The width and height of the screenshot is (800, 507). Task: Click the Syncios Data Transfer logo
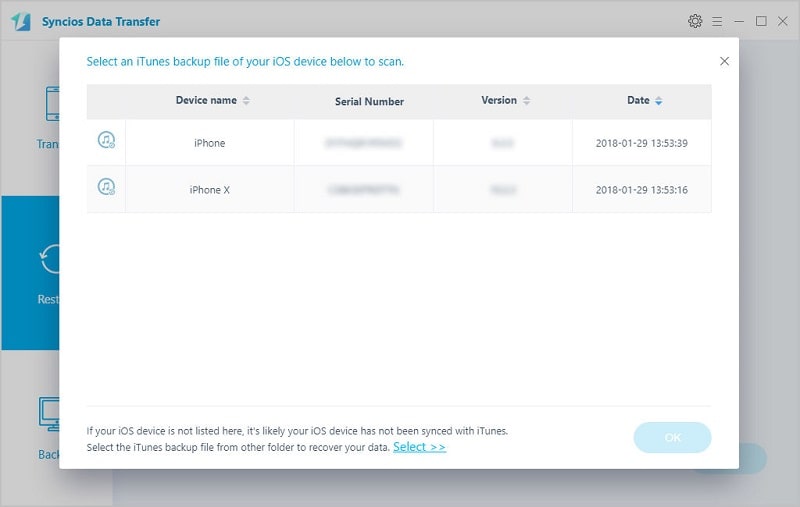click(x=21, y=21)
